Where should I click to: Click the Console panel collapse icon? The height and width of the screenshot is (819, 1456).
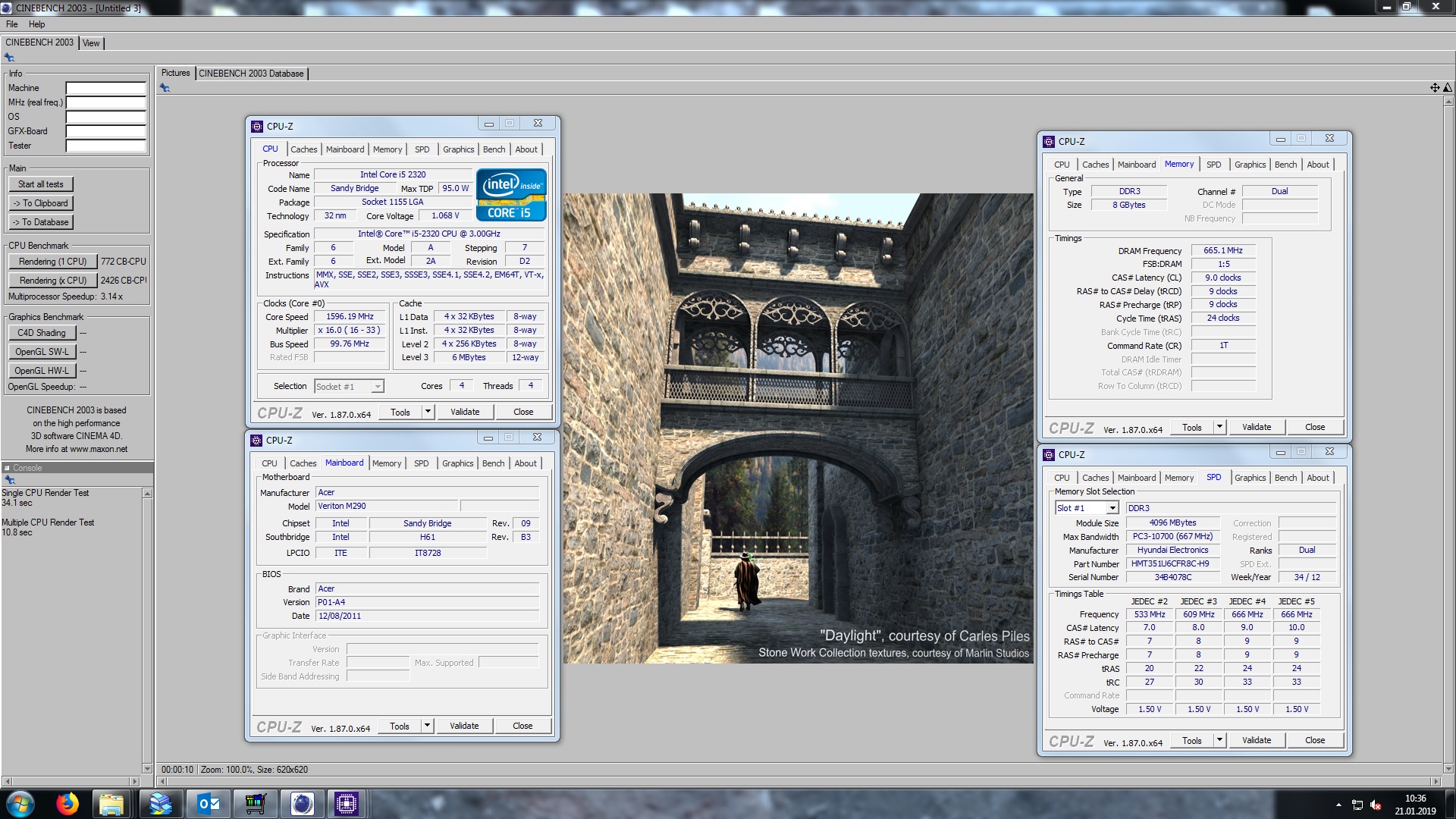pos(7,468)
